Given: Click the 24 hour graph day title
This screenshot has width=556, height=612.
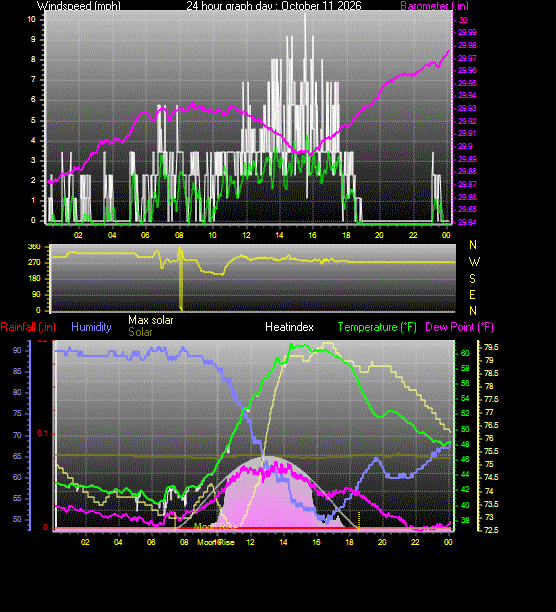Looking at the screenshot, I should [x=274, y=6].
